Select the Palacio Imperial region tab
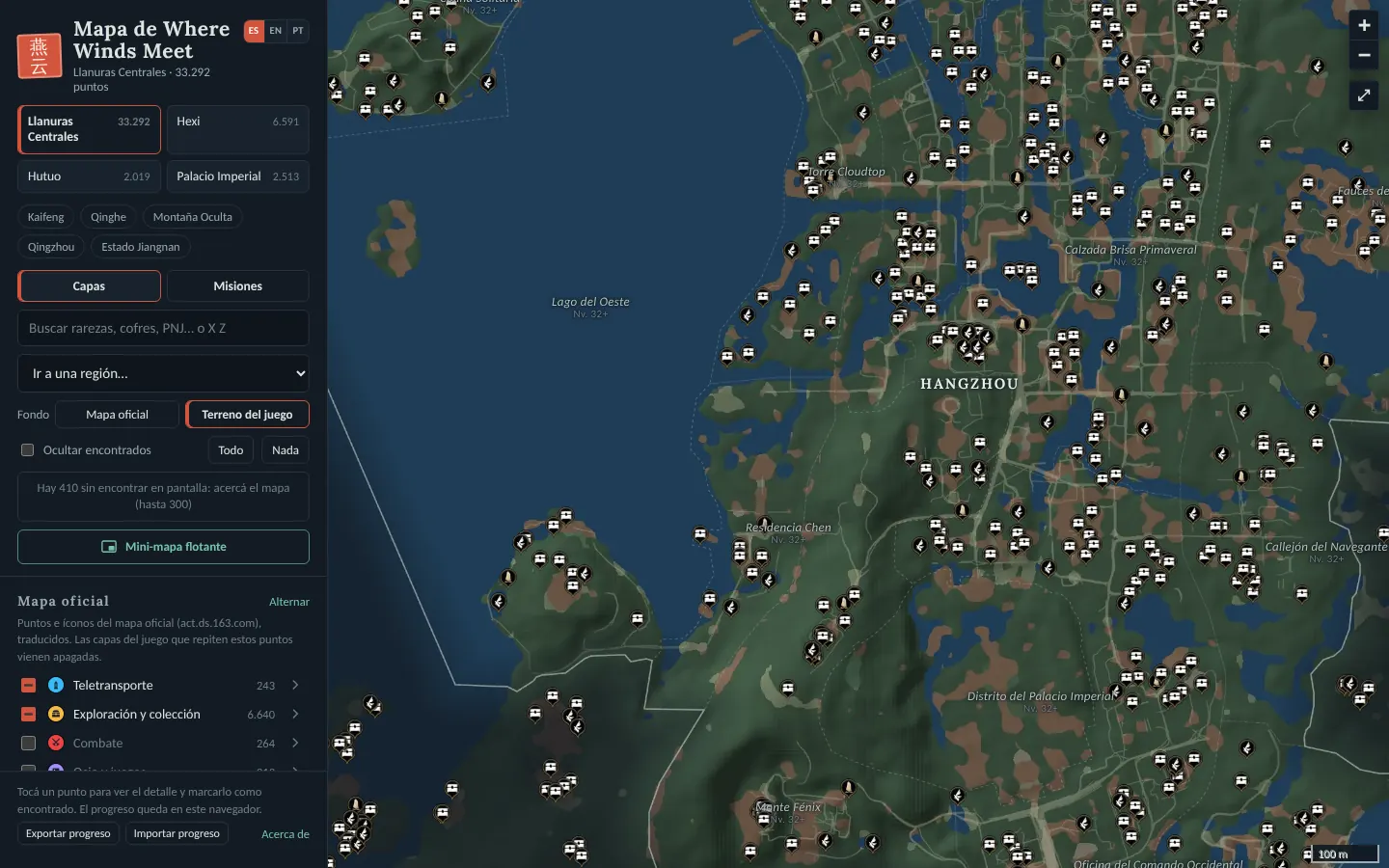This screenshot has height=868, width=1389. pyautogui.click(x=237, y=176)
